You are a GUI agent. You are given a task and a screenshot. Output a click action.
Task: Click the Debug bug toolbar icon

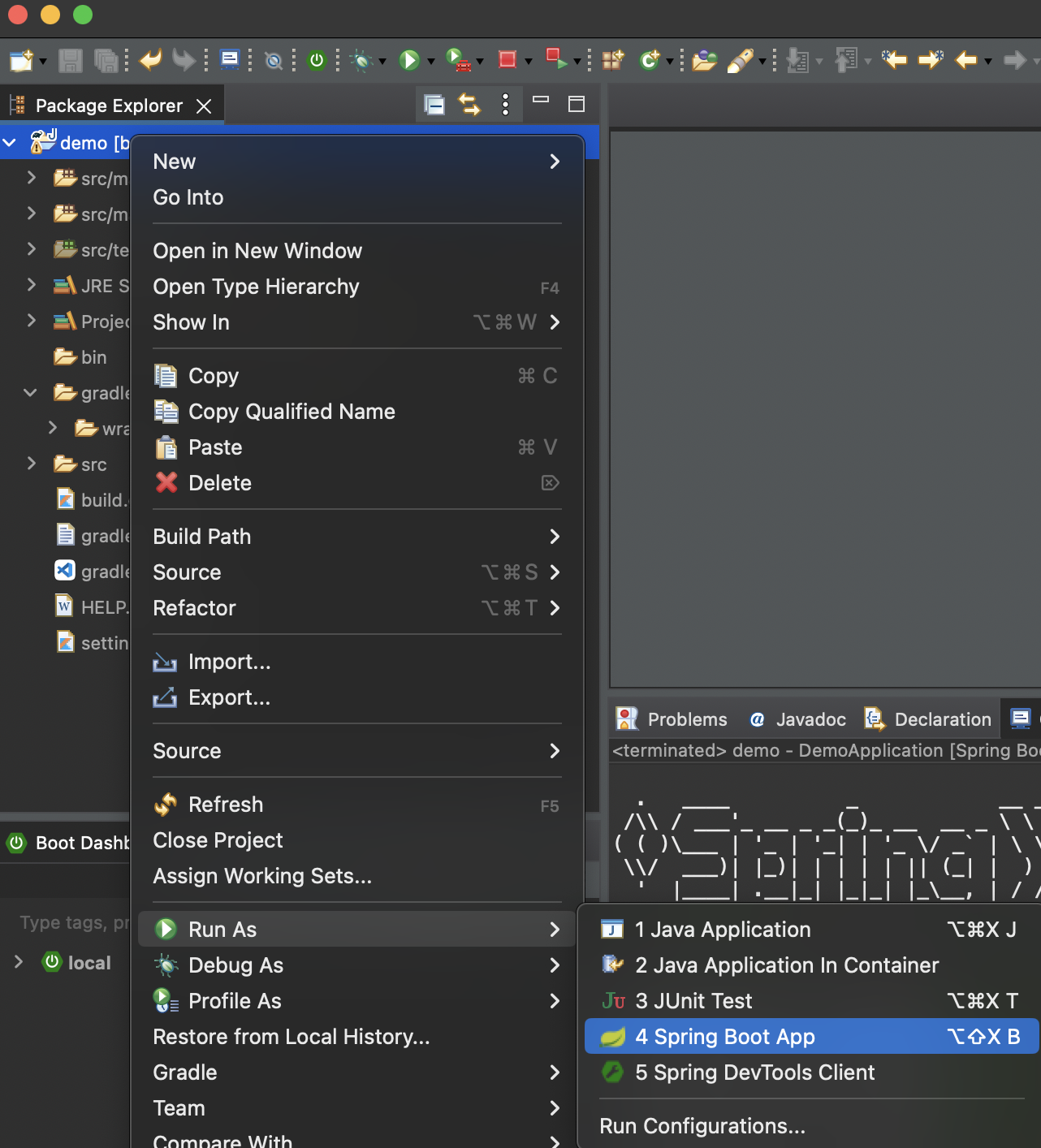click(x=361, y=60)
